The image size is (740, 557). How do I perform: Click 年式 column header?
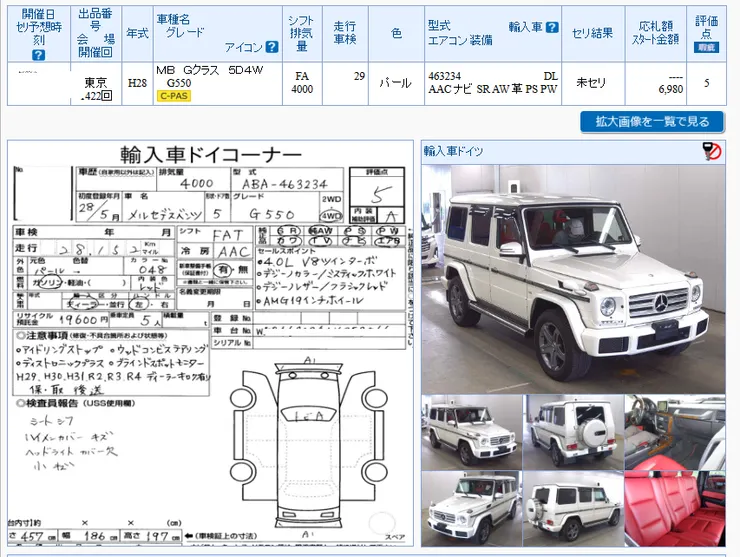pyautogui.click(x=137, y=33)
